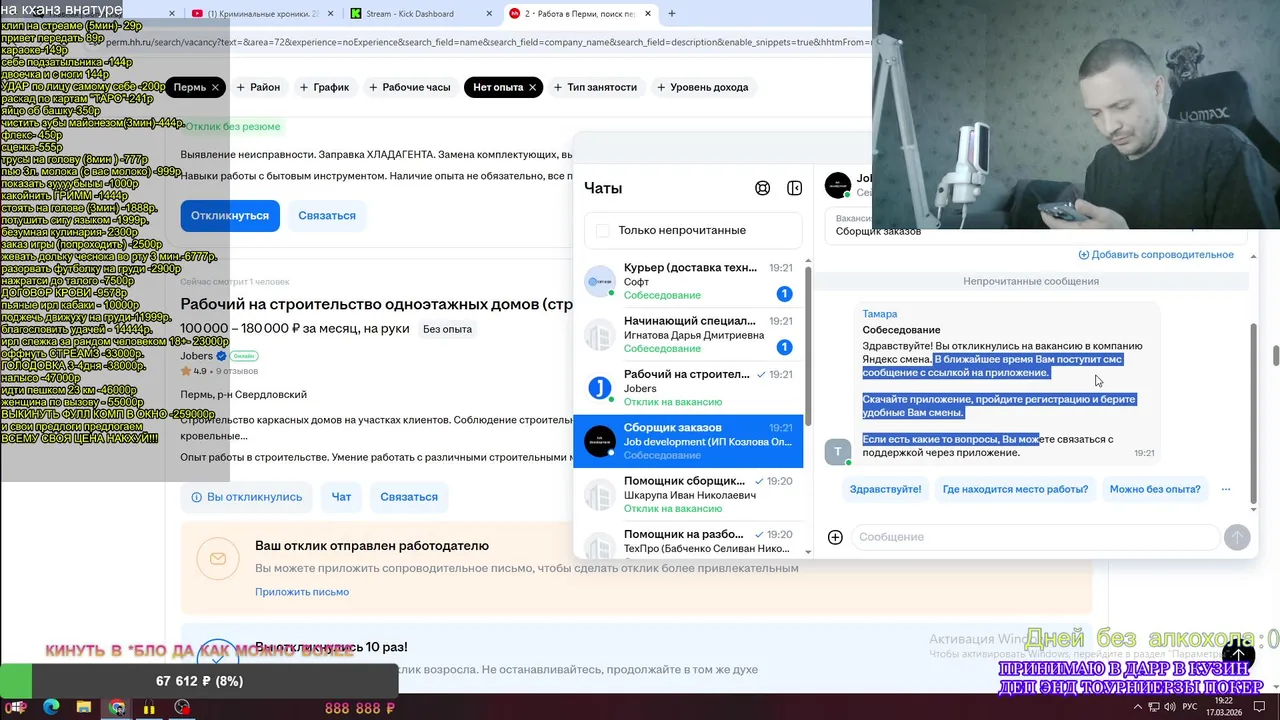Open the Район filter dropdown

[x=257, y=87]
